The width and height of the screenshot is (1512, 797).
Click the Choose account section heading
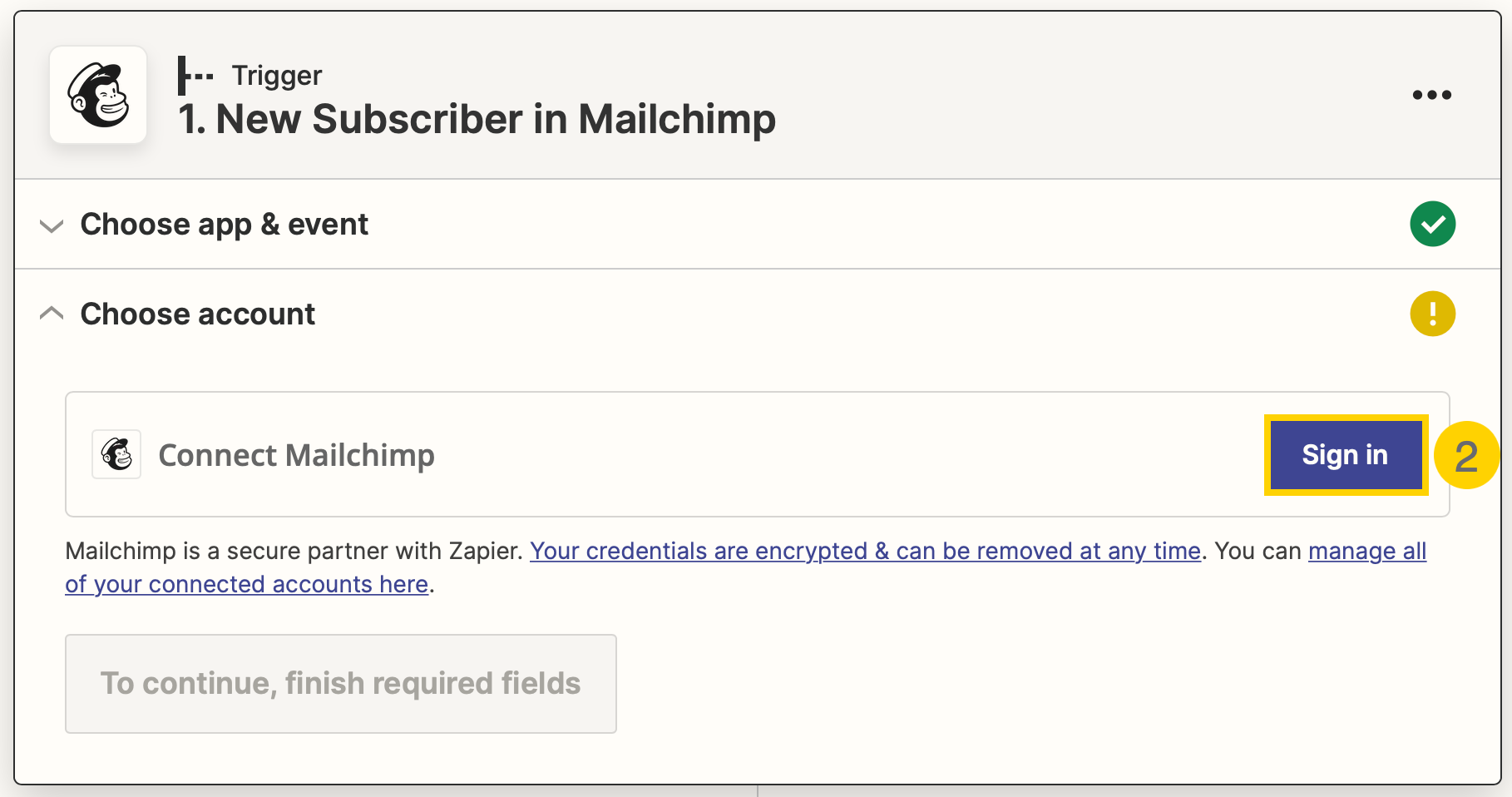pyautogui.click(x=197, y=314)
